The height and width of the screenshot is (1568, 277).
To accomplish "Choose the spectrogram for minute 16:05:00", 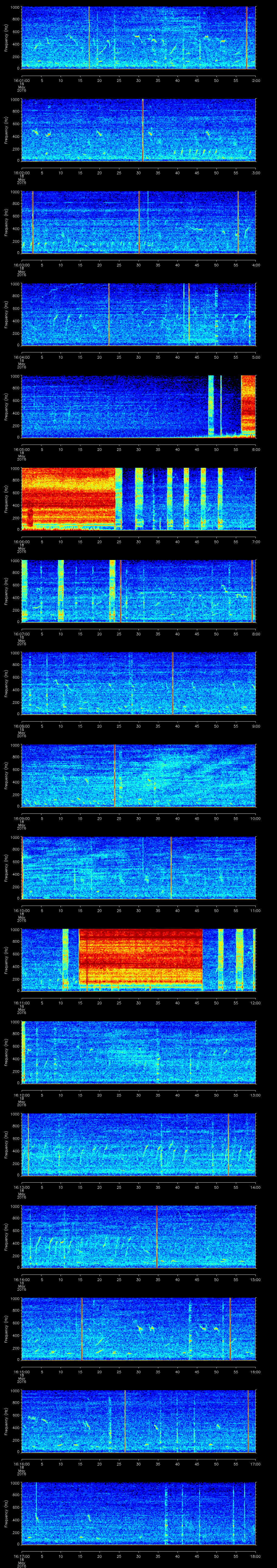I will coord(138,407).
